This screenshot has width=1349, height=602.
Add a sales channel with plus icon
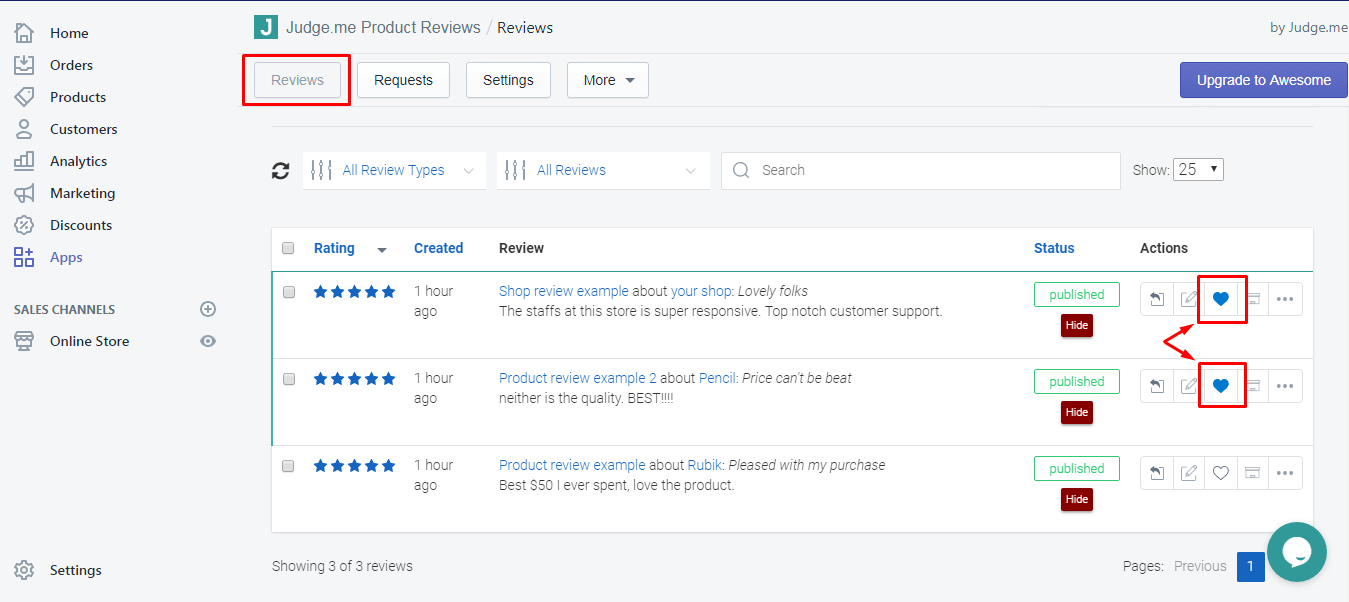click(208, 309)
